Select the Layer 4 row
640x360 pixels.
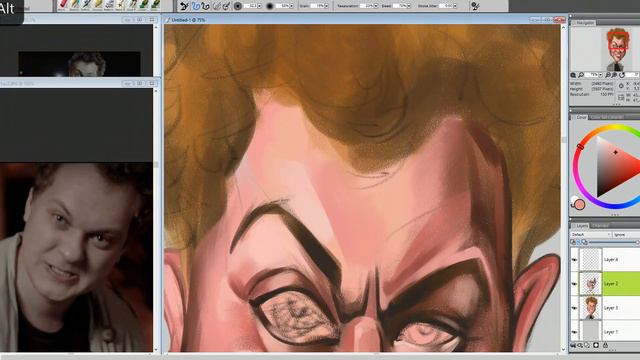point(605,260)
